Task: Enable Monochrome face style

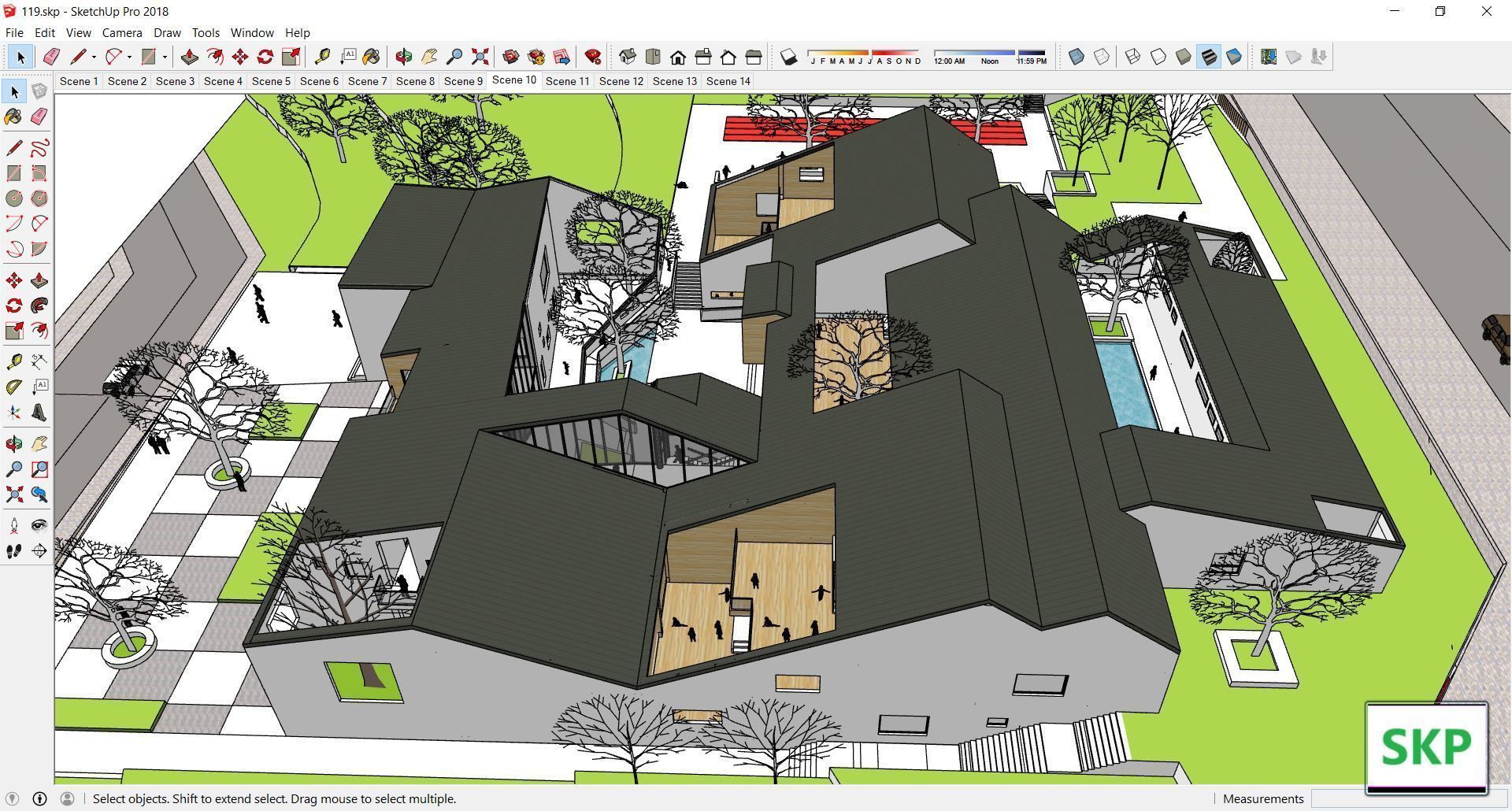Action: 1234,57
